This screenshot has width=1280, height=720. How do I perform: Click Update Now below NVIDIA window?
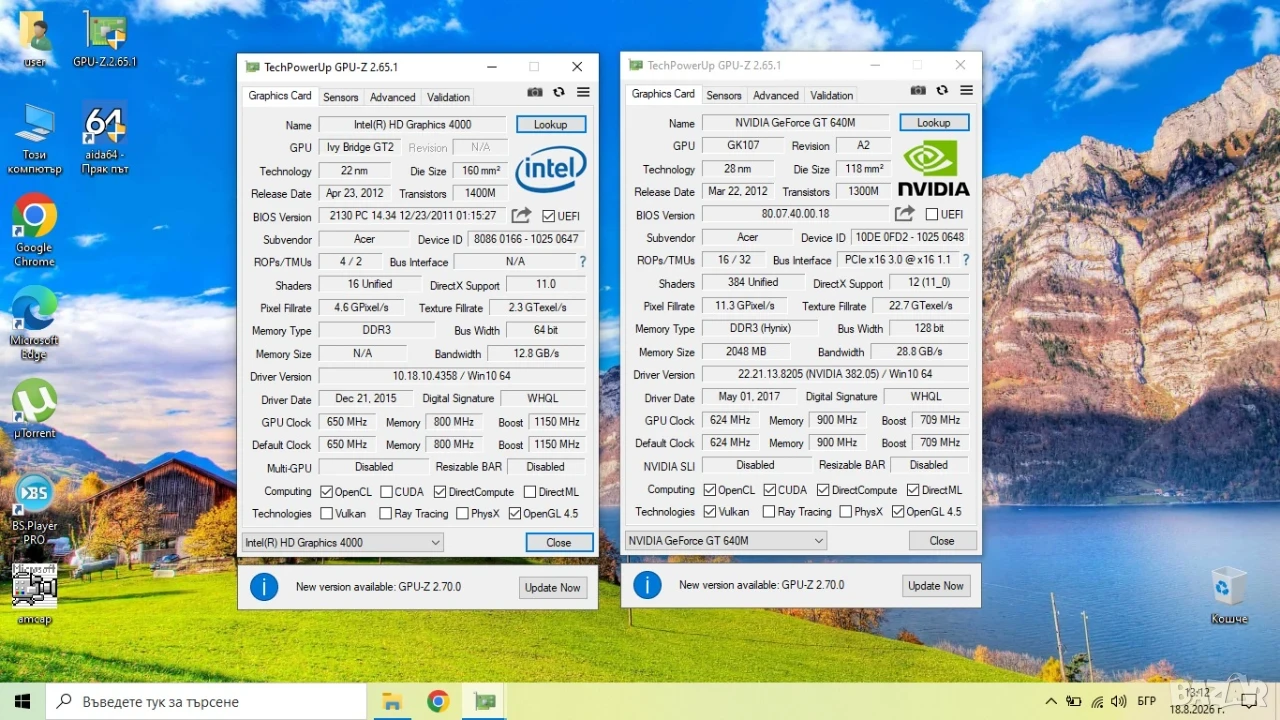coord(936,586)
